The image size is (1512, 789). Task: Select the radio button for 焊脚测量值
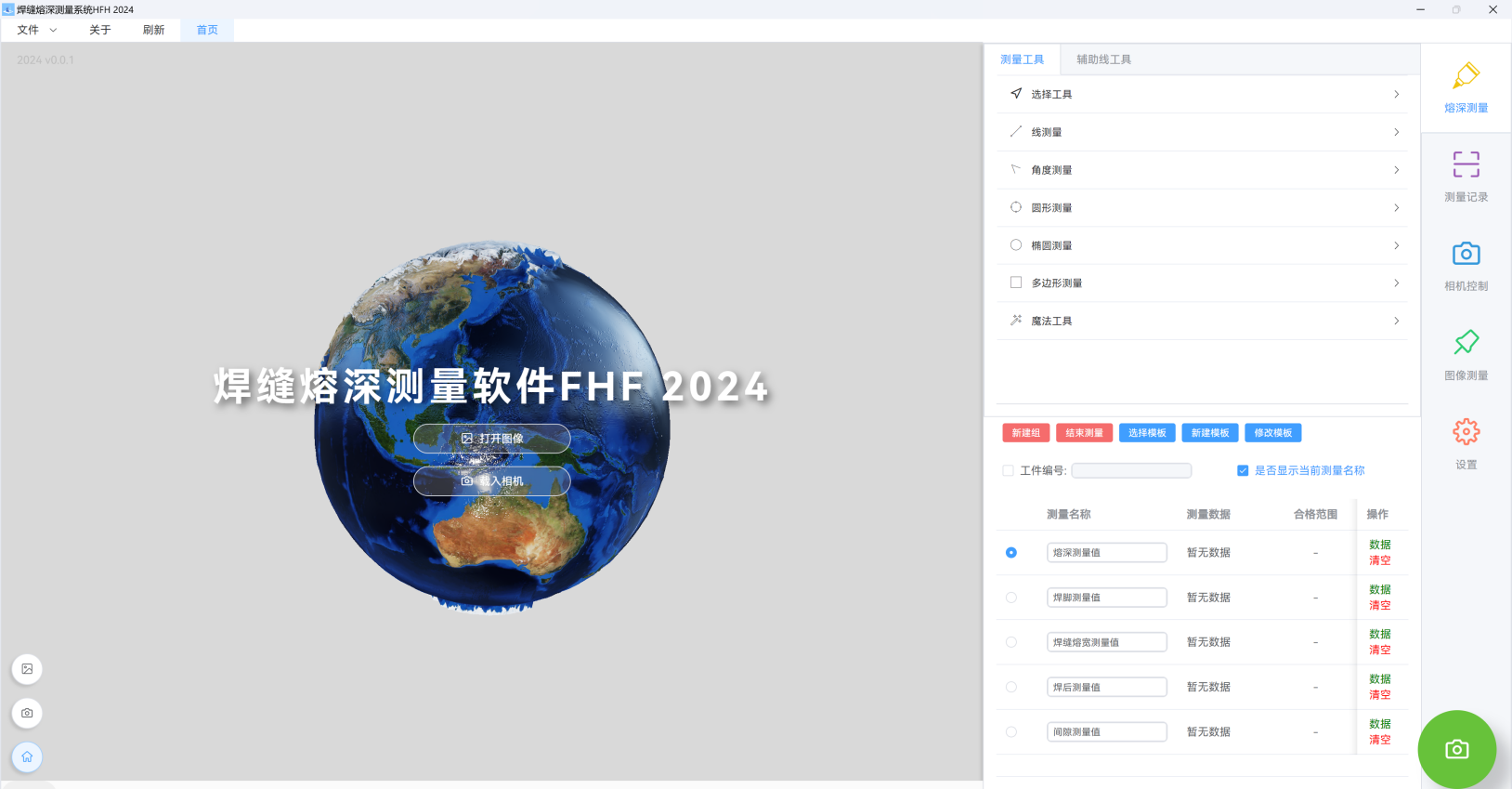pyautogui.click(x=1011, y=598)
